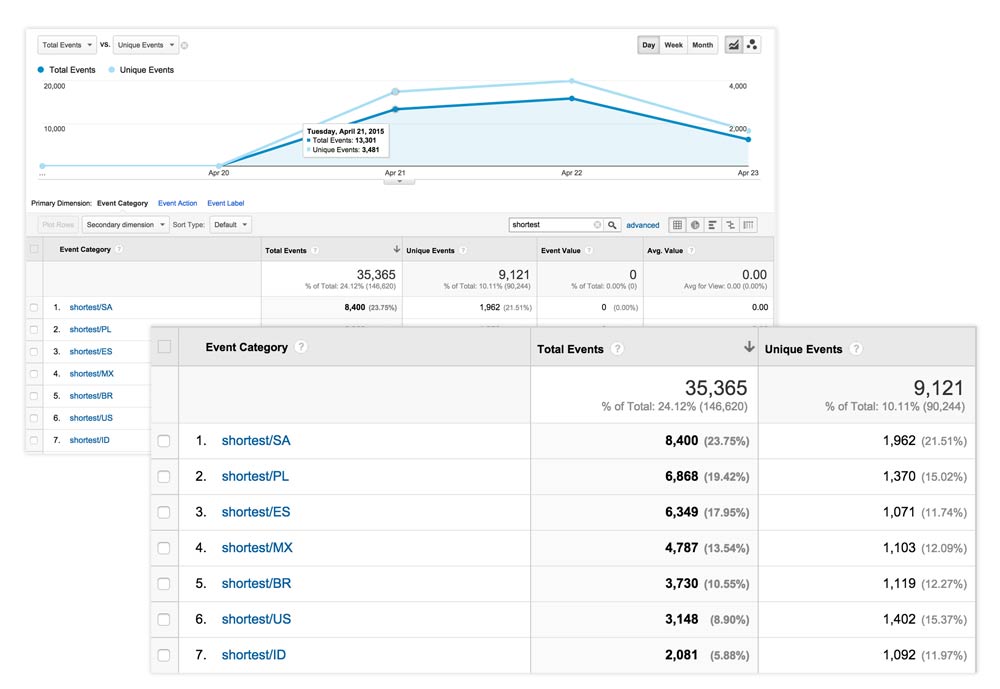The image size is (1000, 689).
Task: Click the search magnifier button
Action: 613,225
